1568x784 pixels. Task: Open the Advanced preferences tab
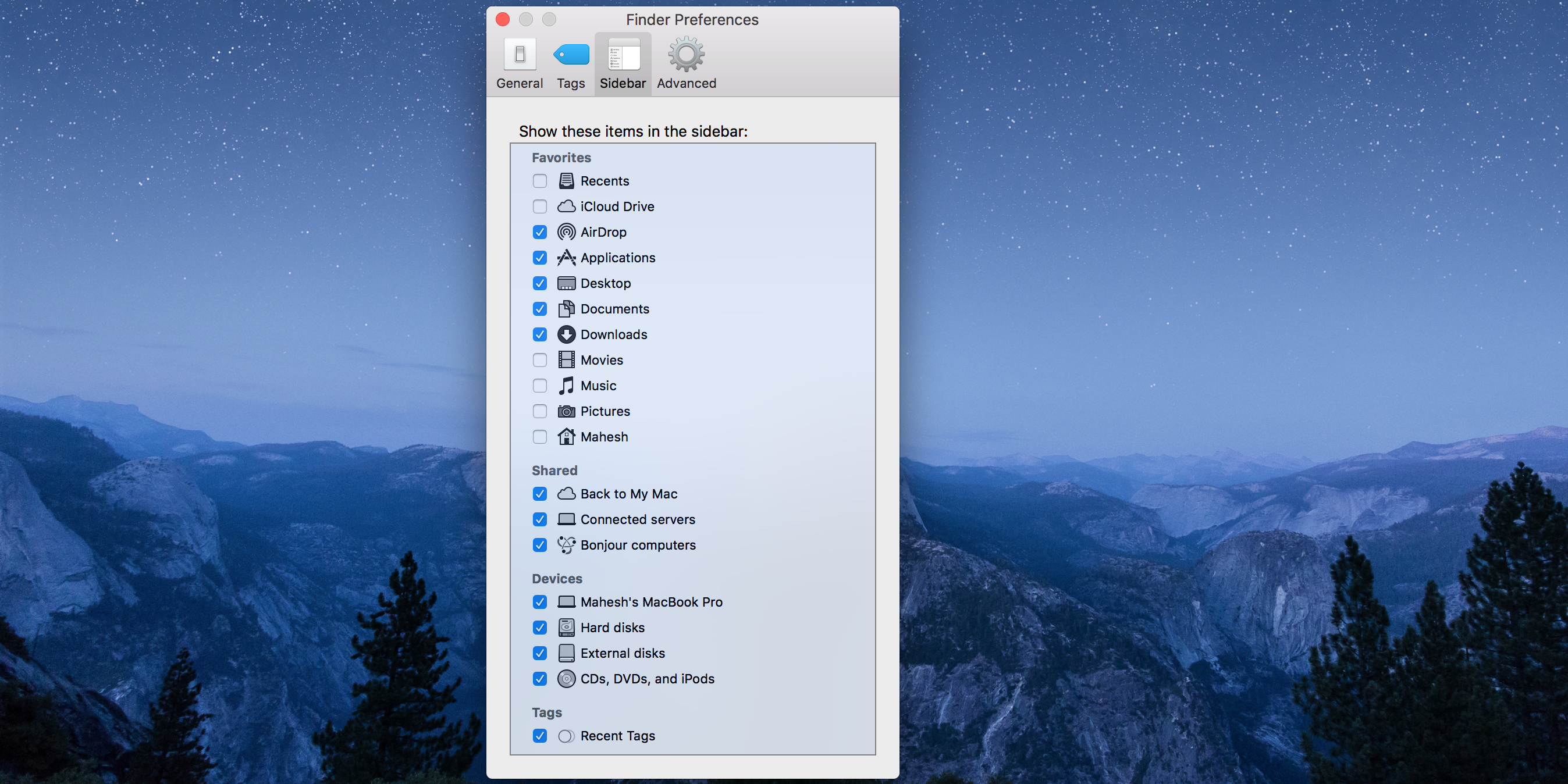686,63
